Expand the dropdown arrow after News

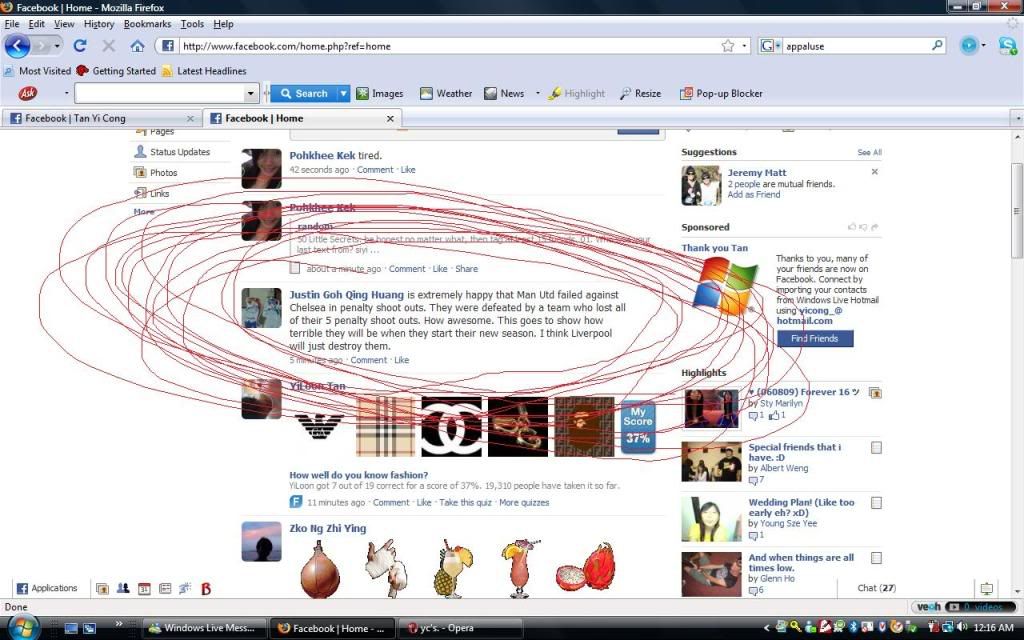tap(537, 93)
